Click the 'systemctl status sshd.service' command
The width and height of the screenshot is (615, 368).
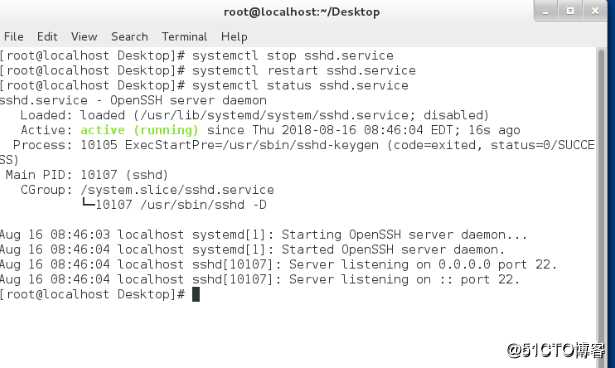click(300, 85)
